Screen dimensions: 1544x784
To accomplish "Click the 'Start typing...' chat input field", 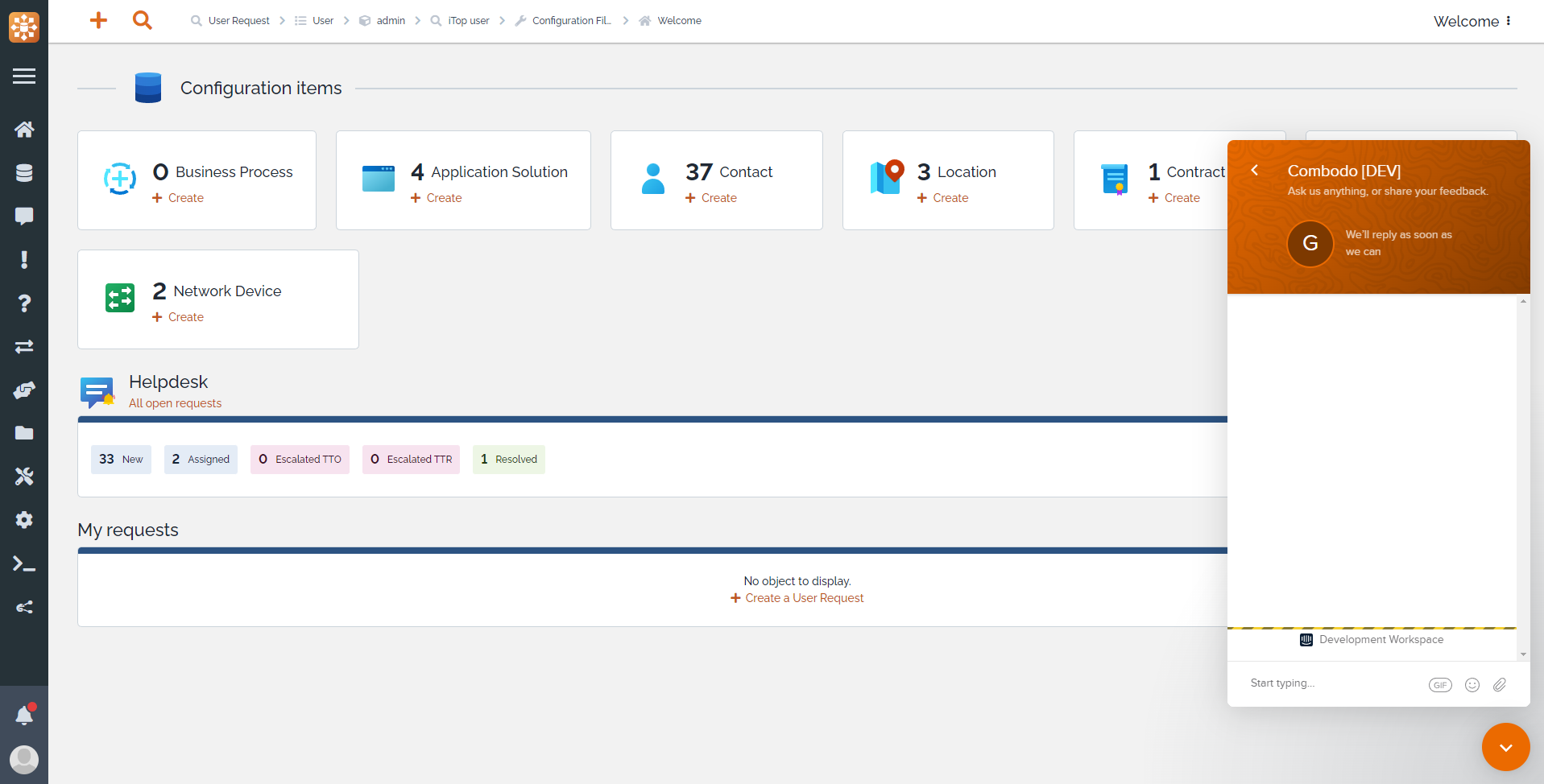I will click(x=1329, y=683).
